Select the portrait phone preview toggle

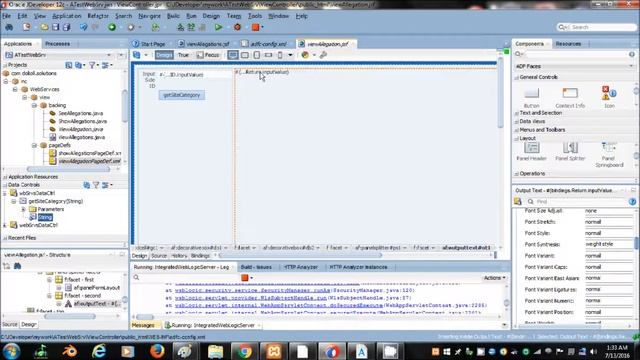click(280, 55)
